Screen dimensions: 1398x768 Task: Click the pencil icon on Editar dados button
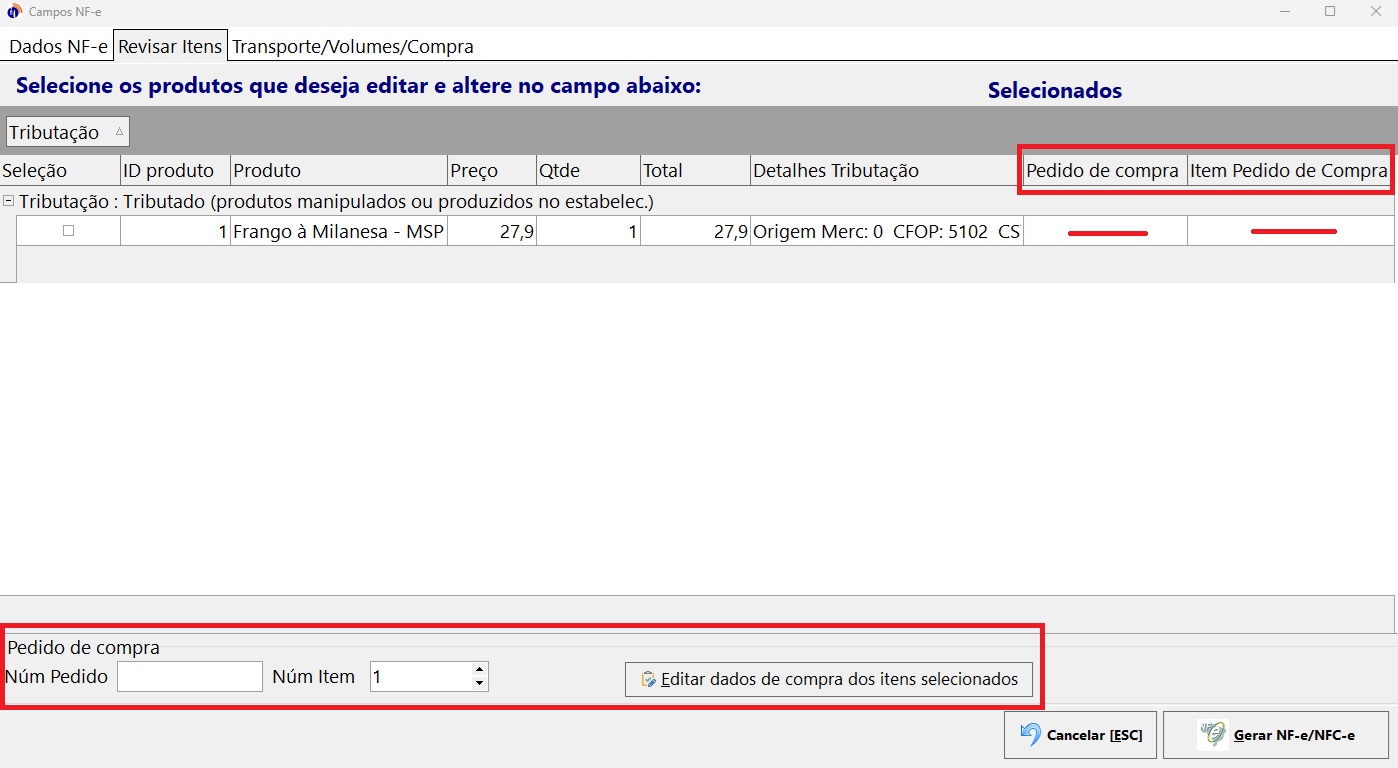point(648,680)
